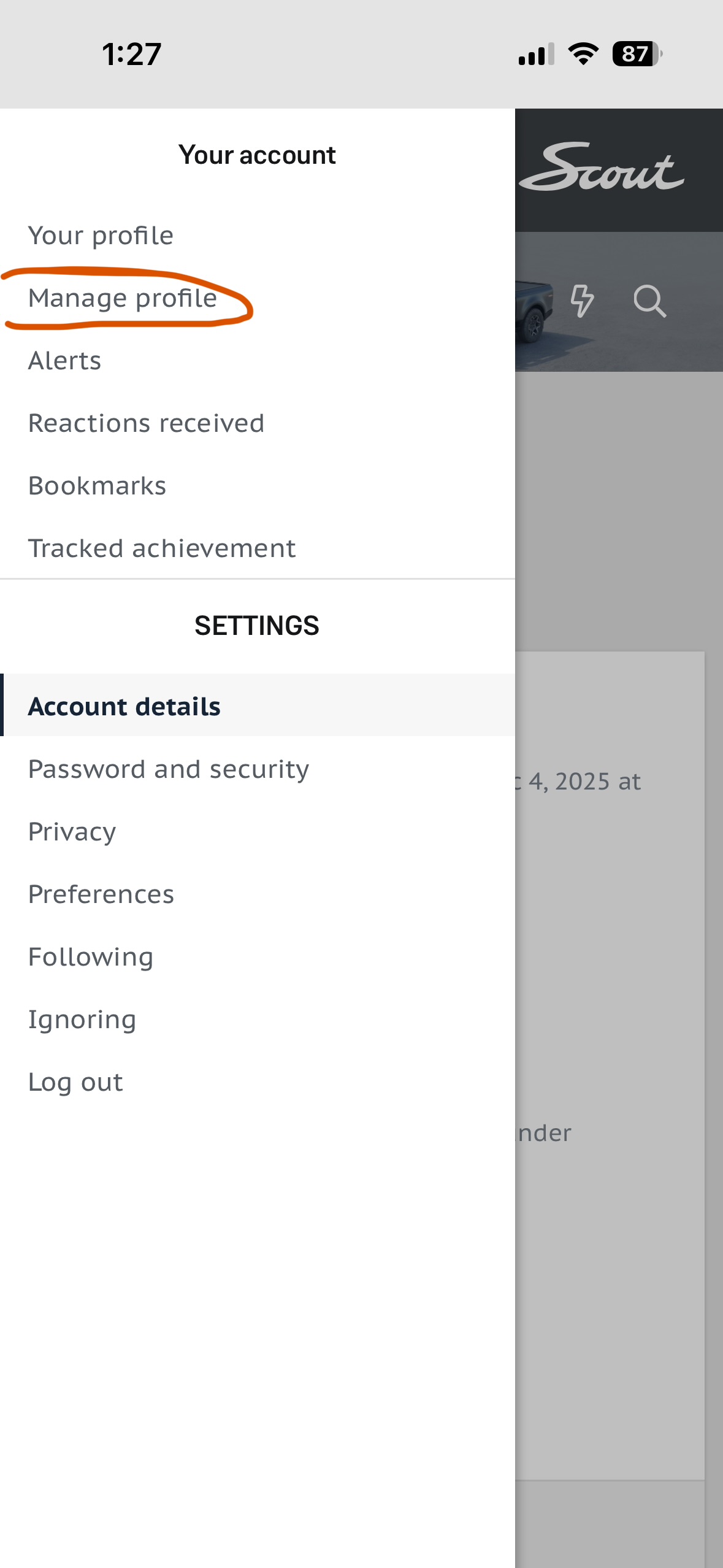Go to Preferences

click(x=102, y=894)
